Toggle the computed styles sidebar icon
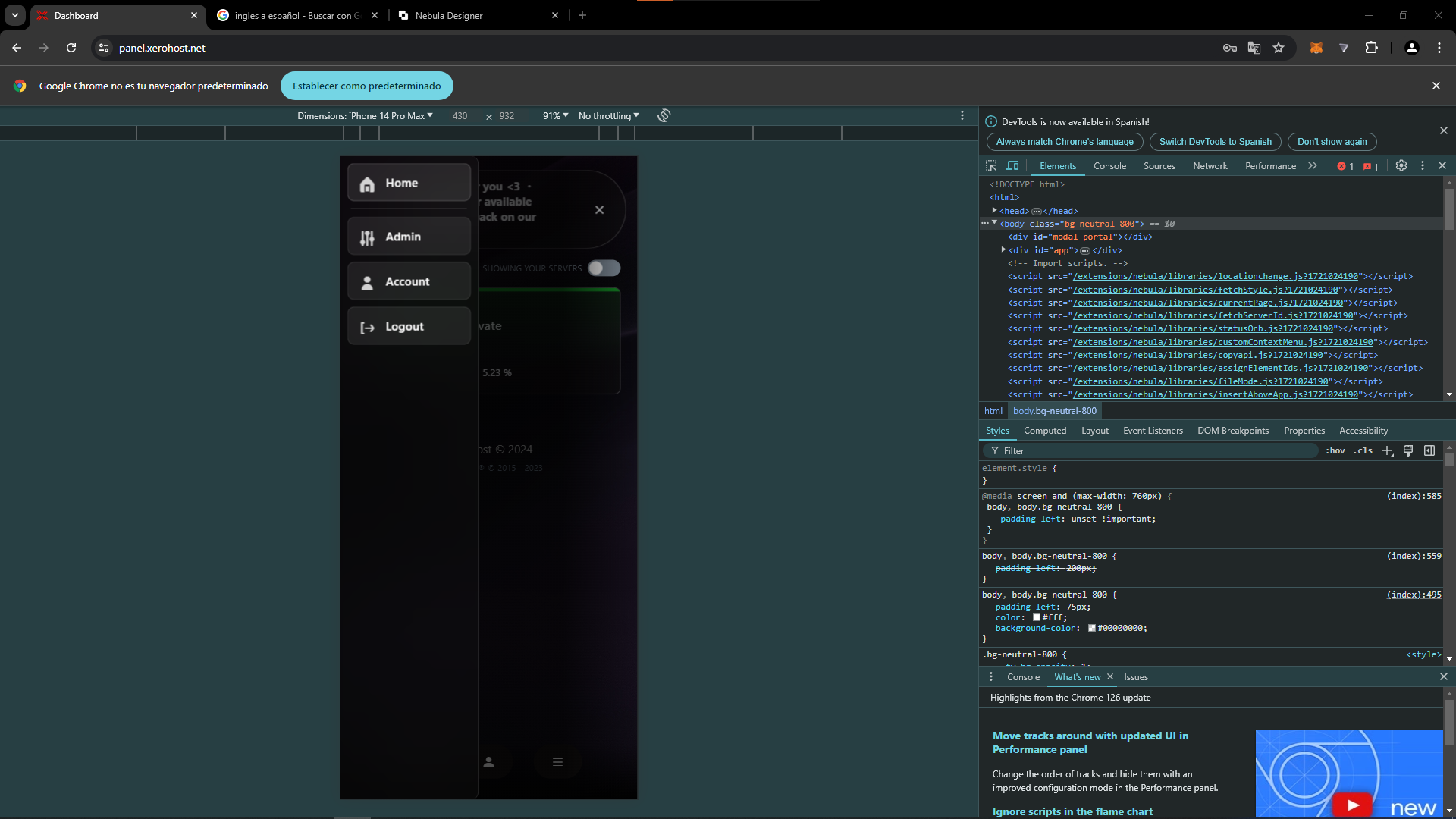This screenshot has width=1456, height=819. click(1429, 450)
